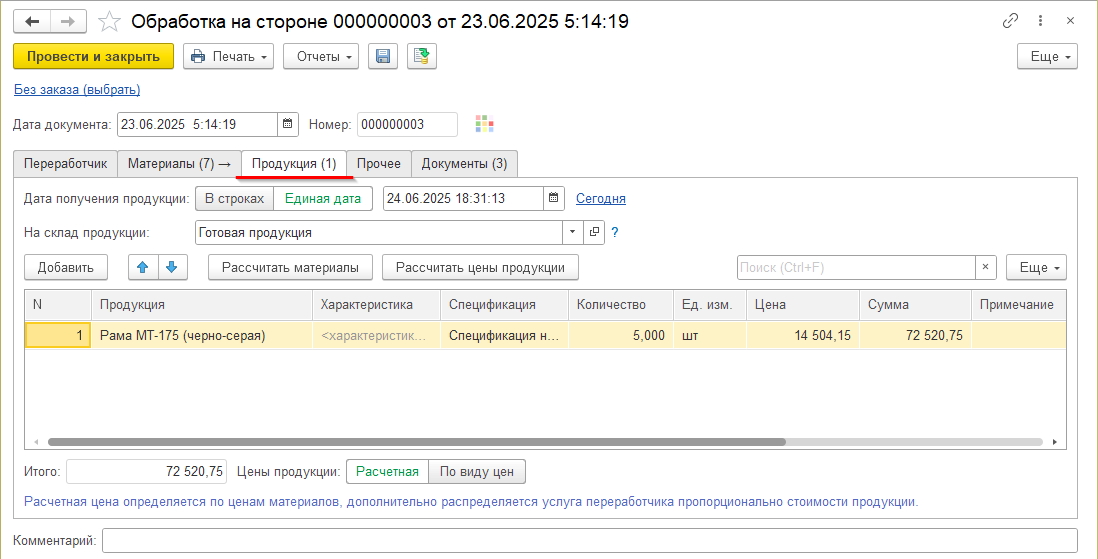The image size is (1098, 559).
Task: Click the Продукция column header
Action: click(202, 305)
